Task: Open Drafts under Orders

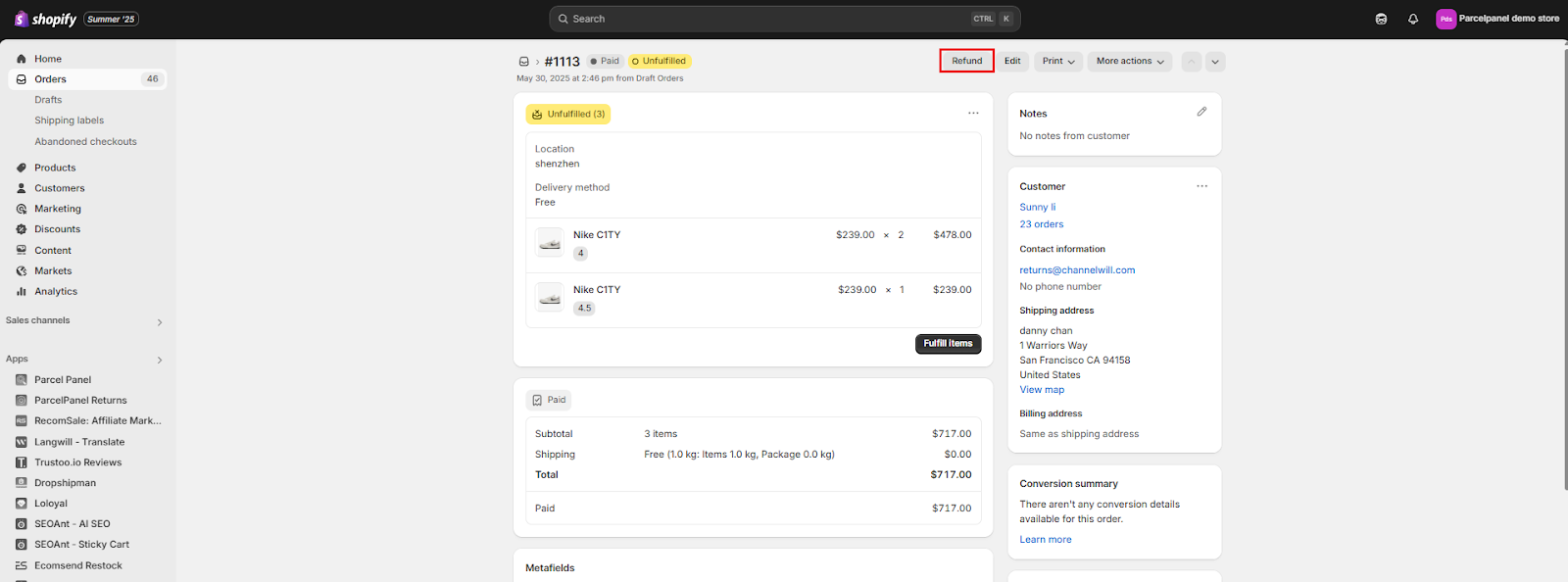Action: pos(48,100)
